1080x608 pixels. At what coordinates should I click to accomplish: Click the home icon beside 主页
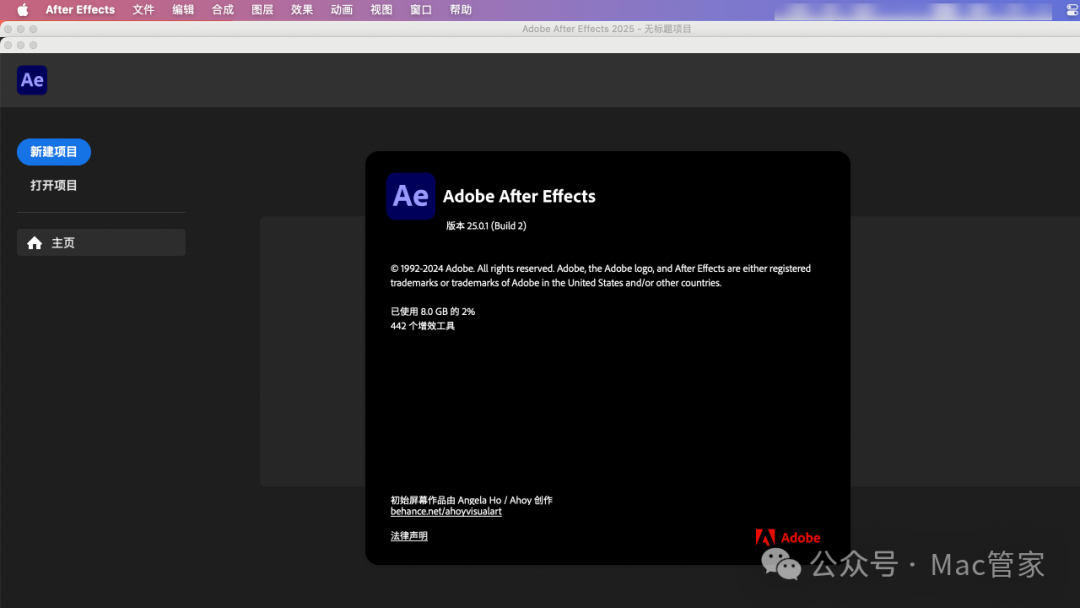coord(34,243)
